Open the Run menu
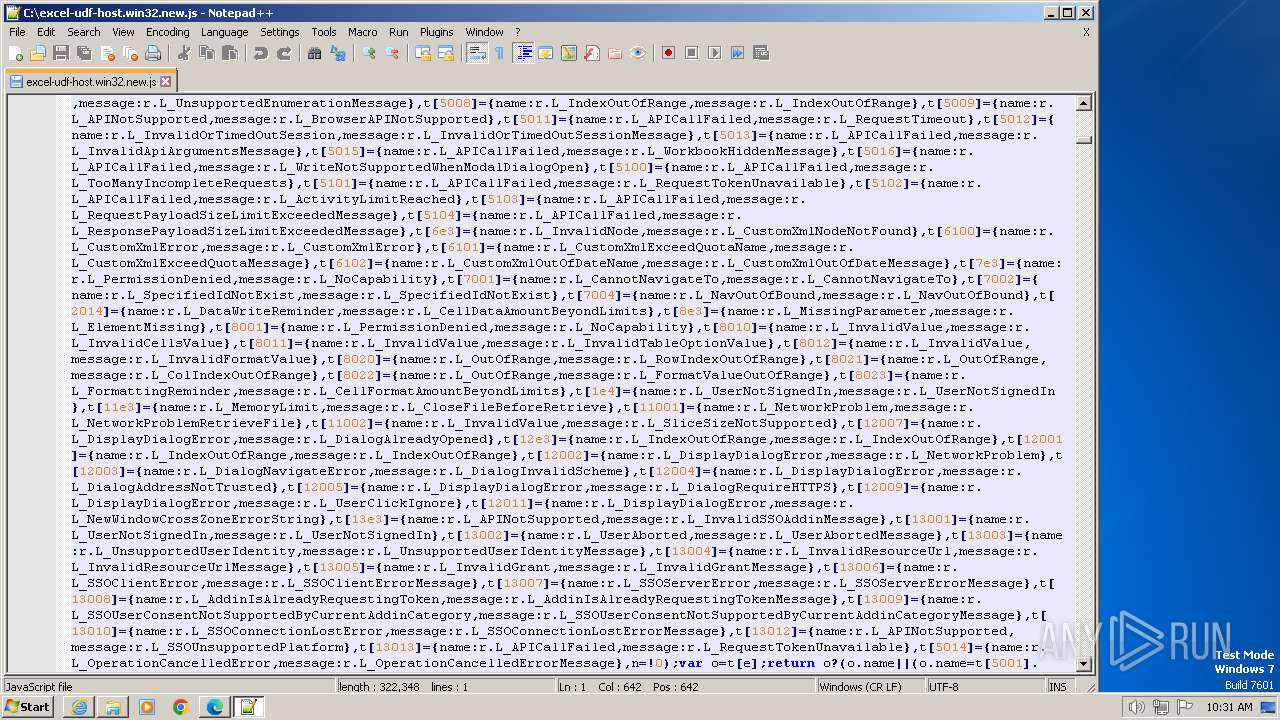1280x720 pixels. tap(399, 32)
